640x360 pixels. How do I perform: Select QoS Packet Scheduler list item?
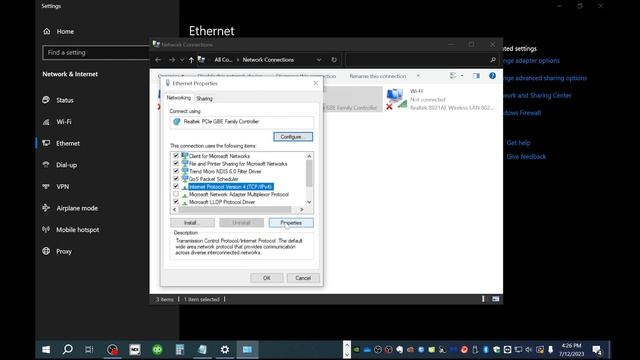(213, 179)
